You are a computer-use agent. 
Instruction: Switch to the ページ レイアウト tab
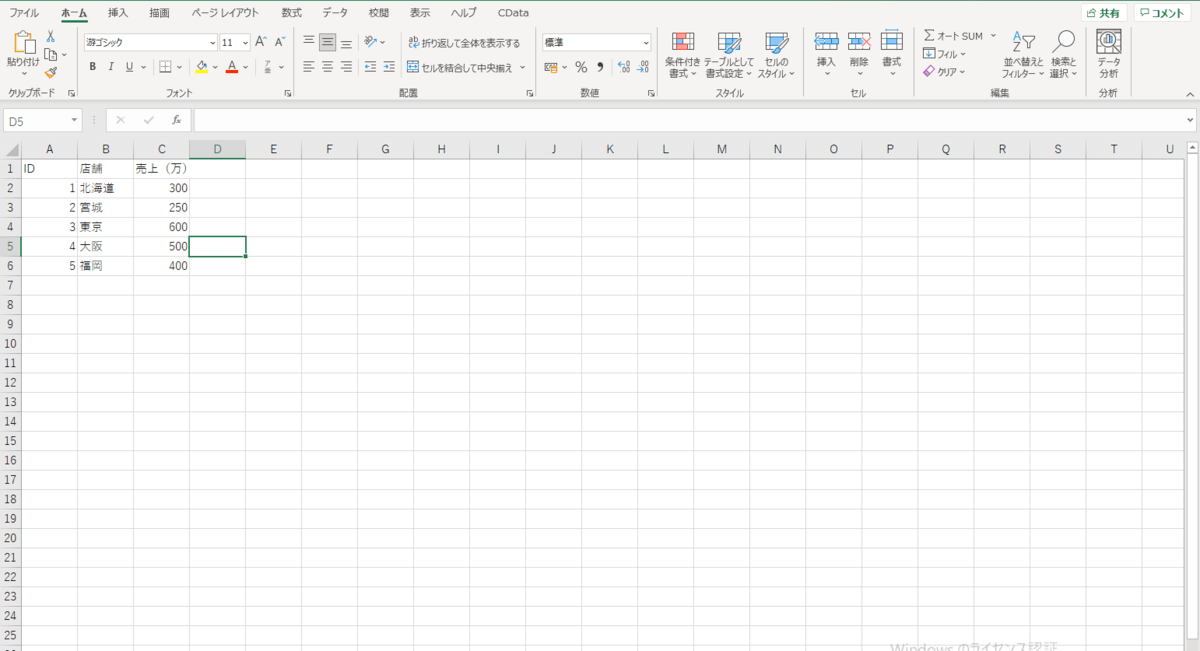(225, 13)
